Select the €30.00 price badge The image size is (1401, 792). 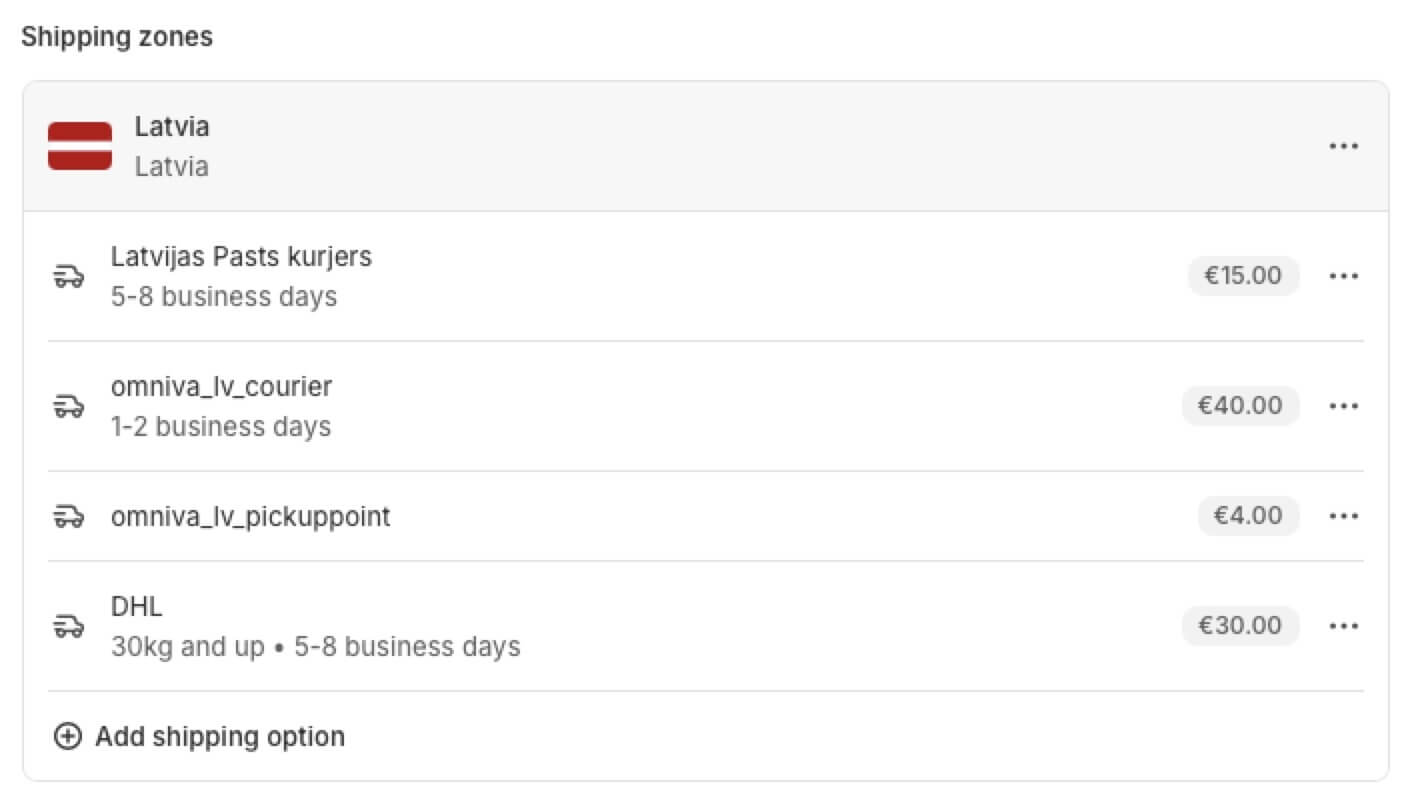1240,626
